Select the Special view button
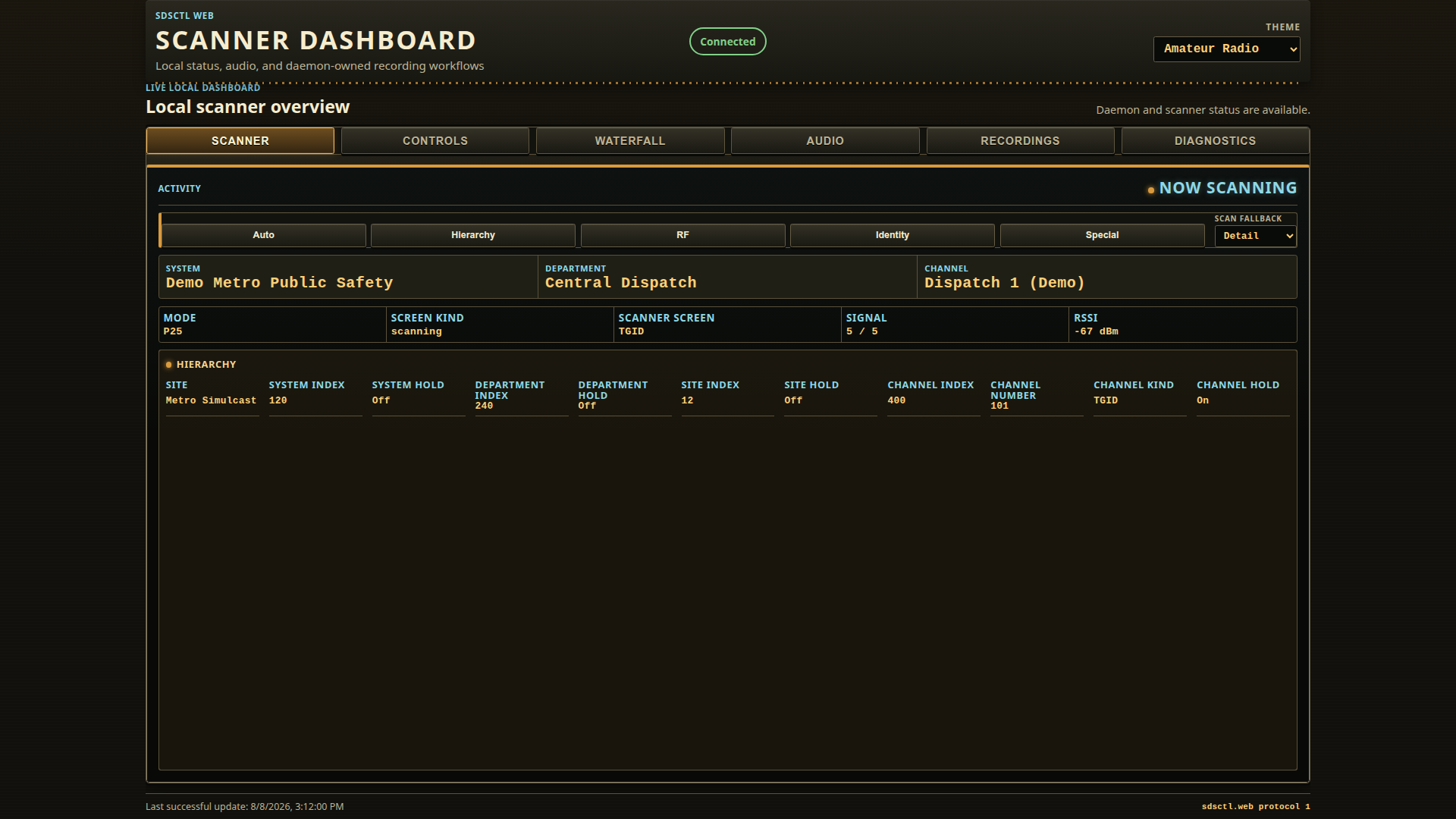The height and width of the screenshot is (819, 1456). pyautogui.click(x=1102, y=235)
